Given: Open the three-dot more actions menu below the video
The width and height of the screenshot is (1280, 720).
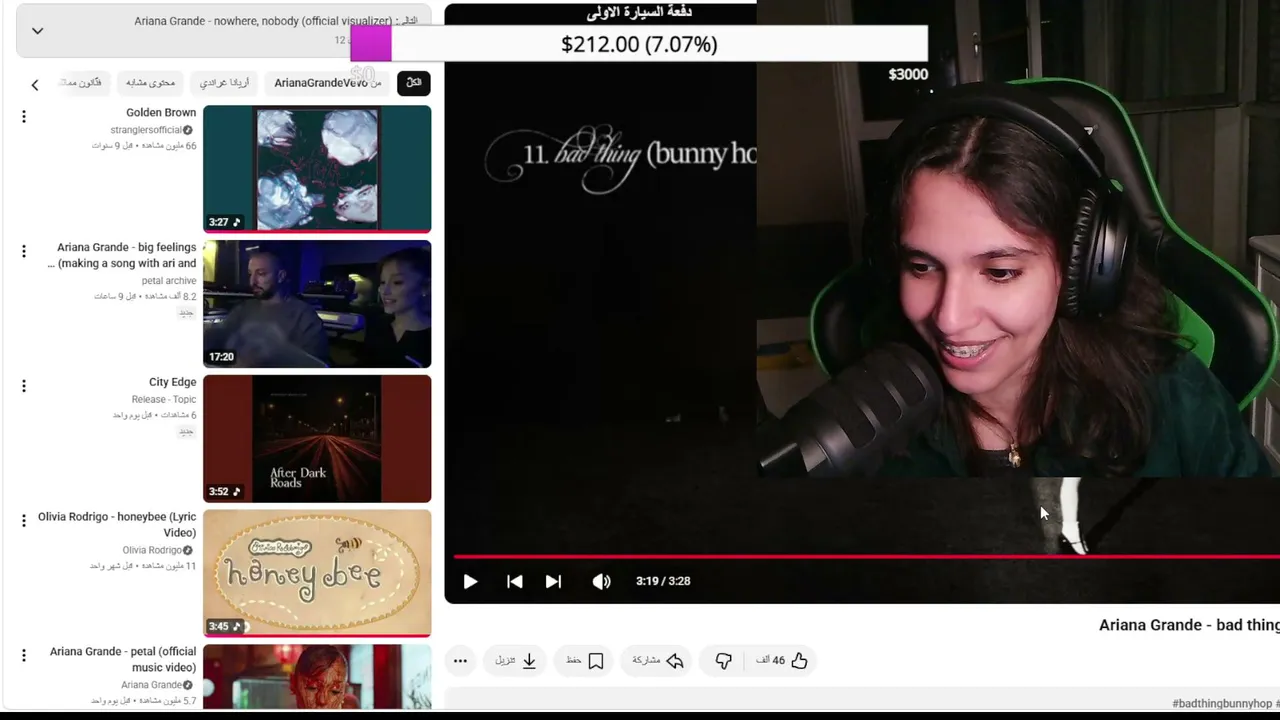Looking at the screenshot, I should [x=460, y=660].
